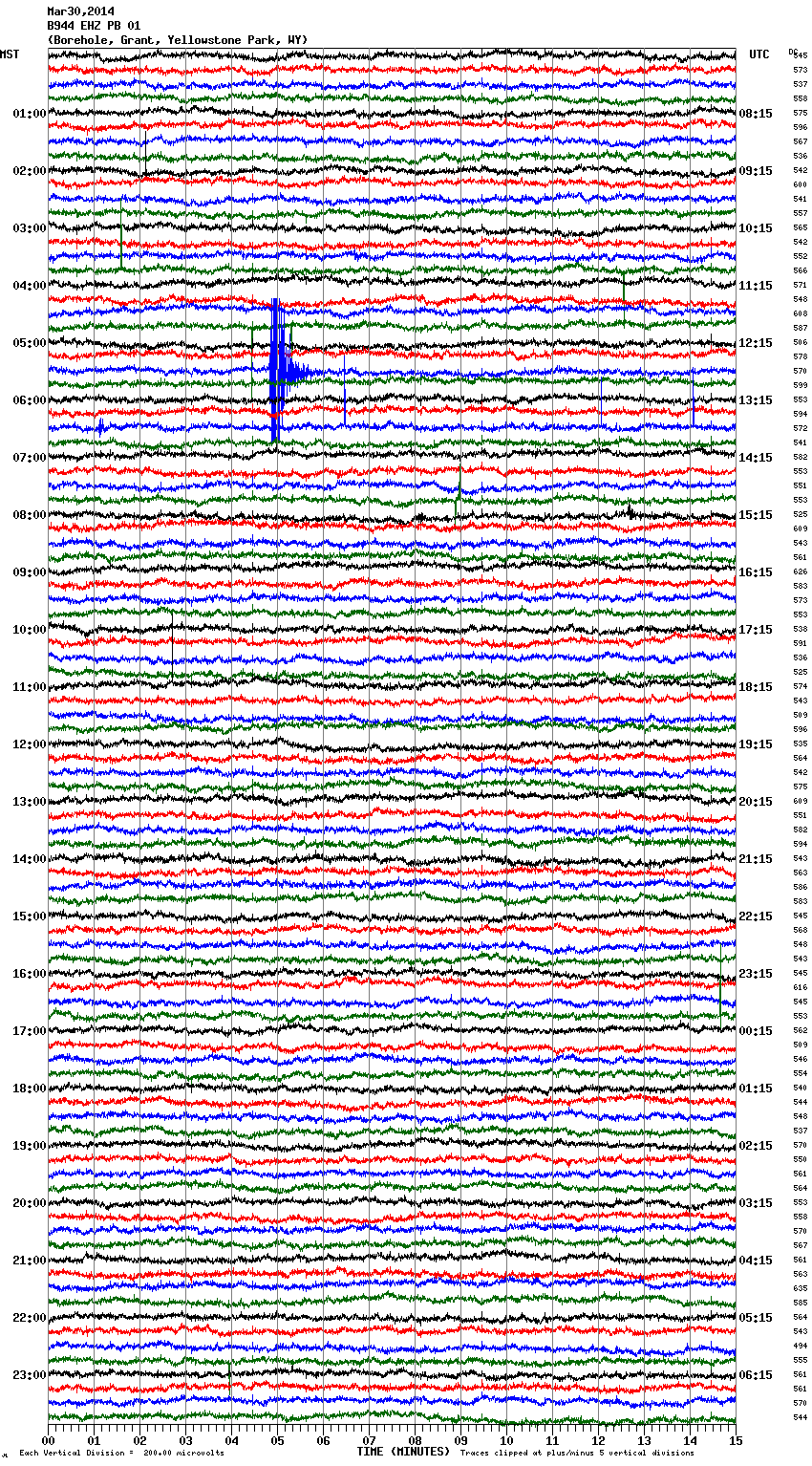Select the 01:00 MST time label
Image resolution: width=812 pixels, height=1466 pixels.
pyautogui.click(x=30, y=114)
